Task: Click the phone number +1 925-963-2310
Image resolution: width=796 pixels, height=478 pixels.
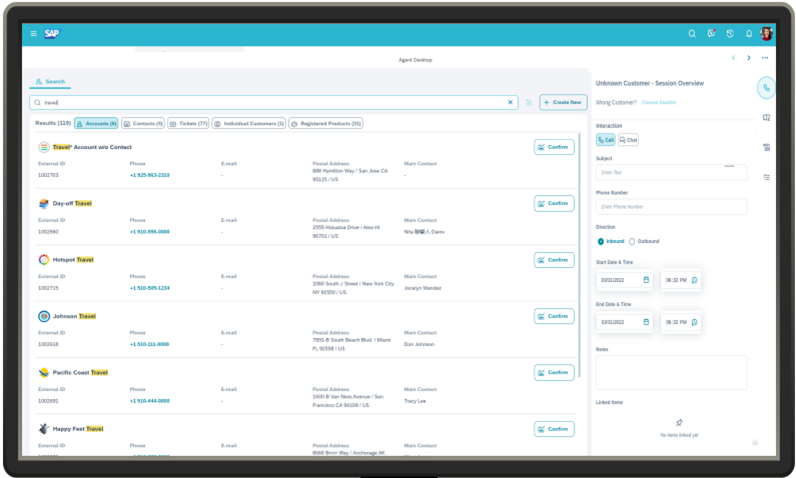Action: [150, 176]
